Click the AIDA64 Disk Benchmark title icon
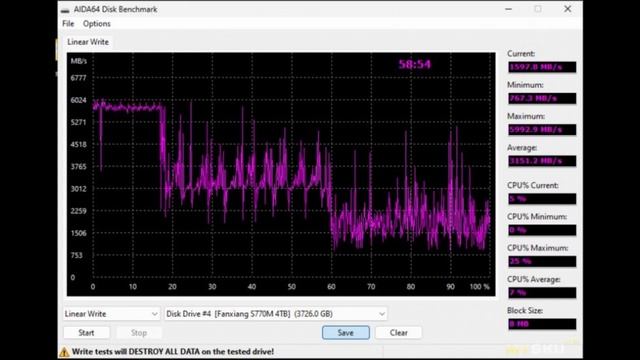This screenshot has width=640, height=360. pos(65,10)
